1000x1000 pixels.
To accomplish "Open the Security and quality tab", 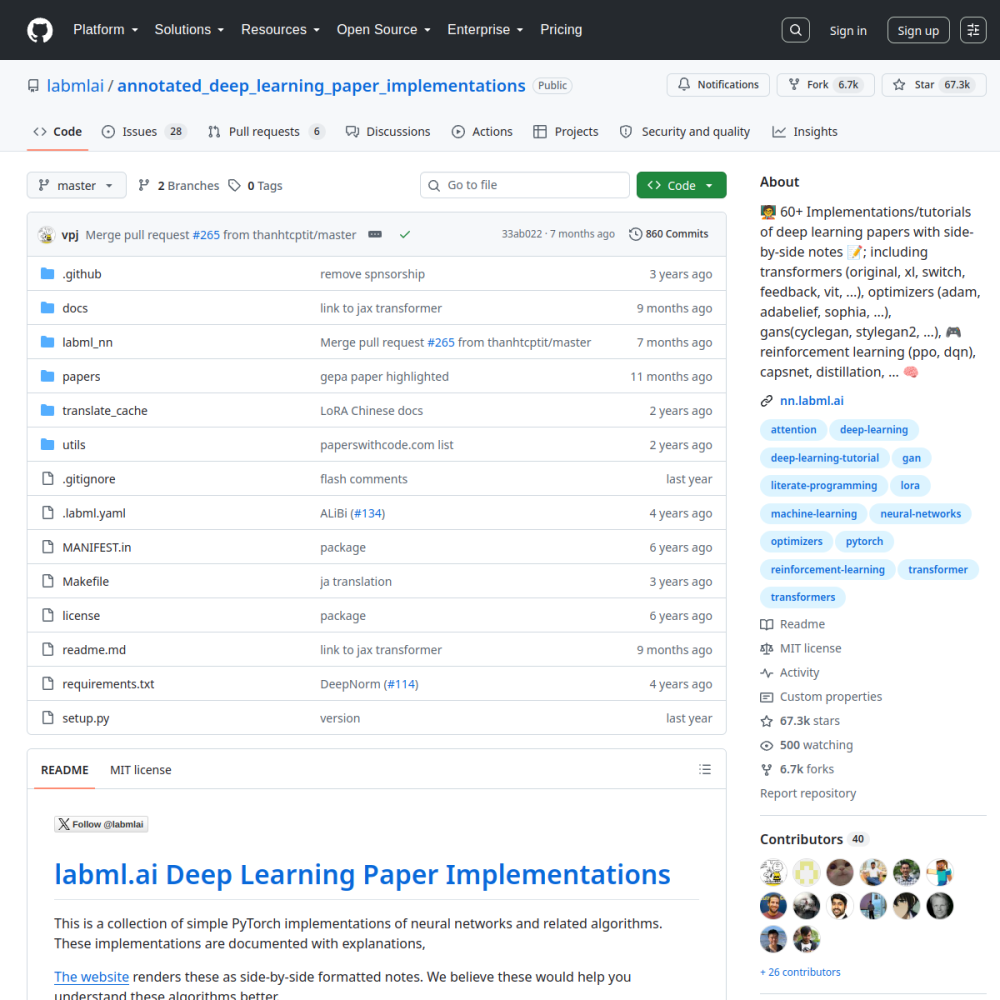I will point(685,131).
